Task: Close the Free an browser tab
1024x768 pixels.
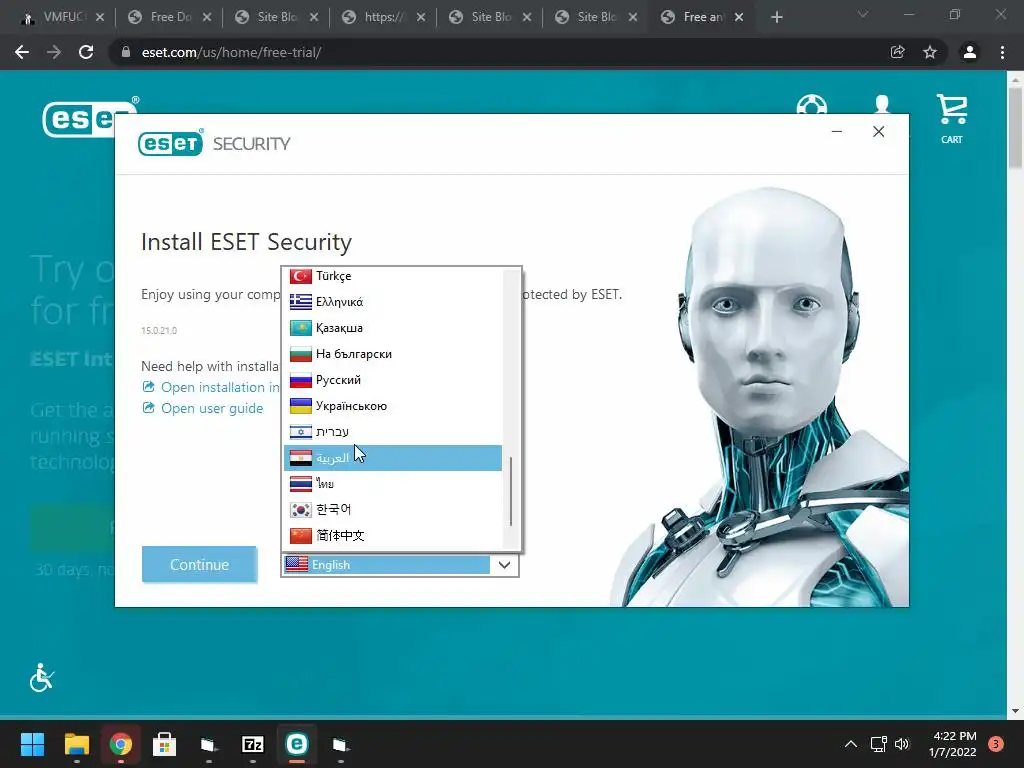Action: [739, 17]
